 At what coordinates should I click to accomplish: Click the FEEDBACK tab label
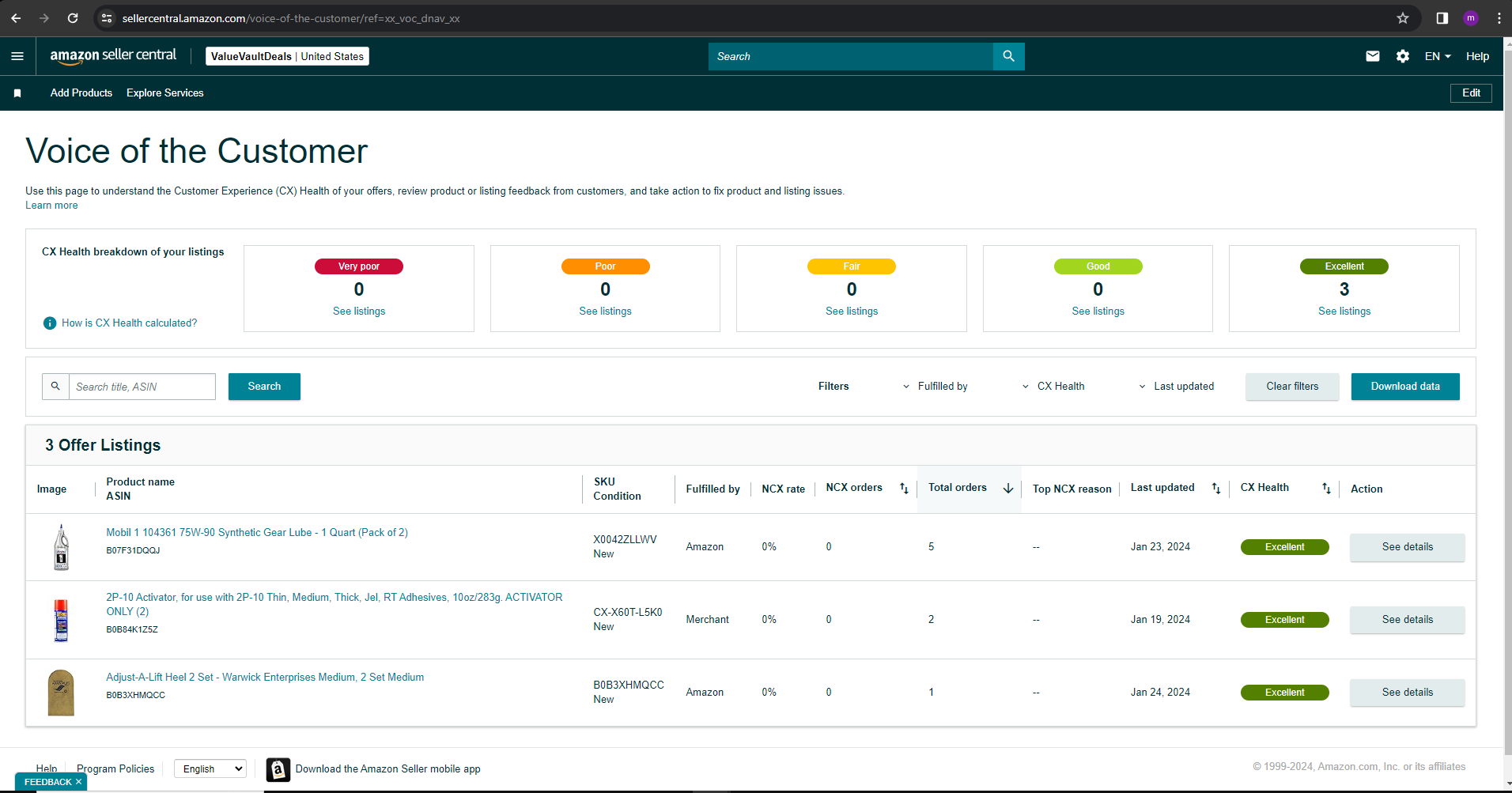pos(48,782)
